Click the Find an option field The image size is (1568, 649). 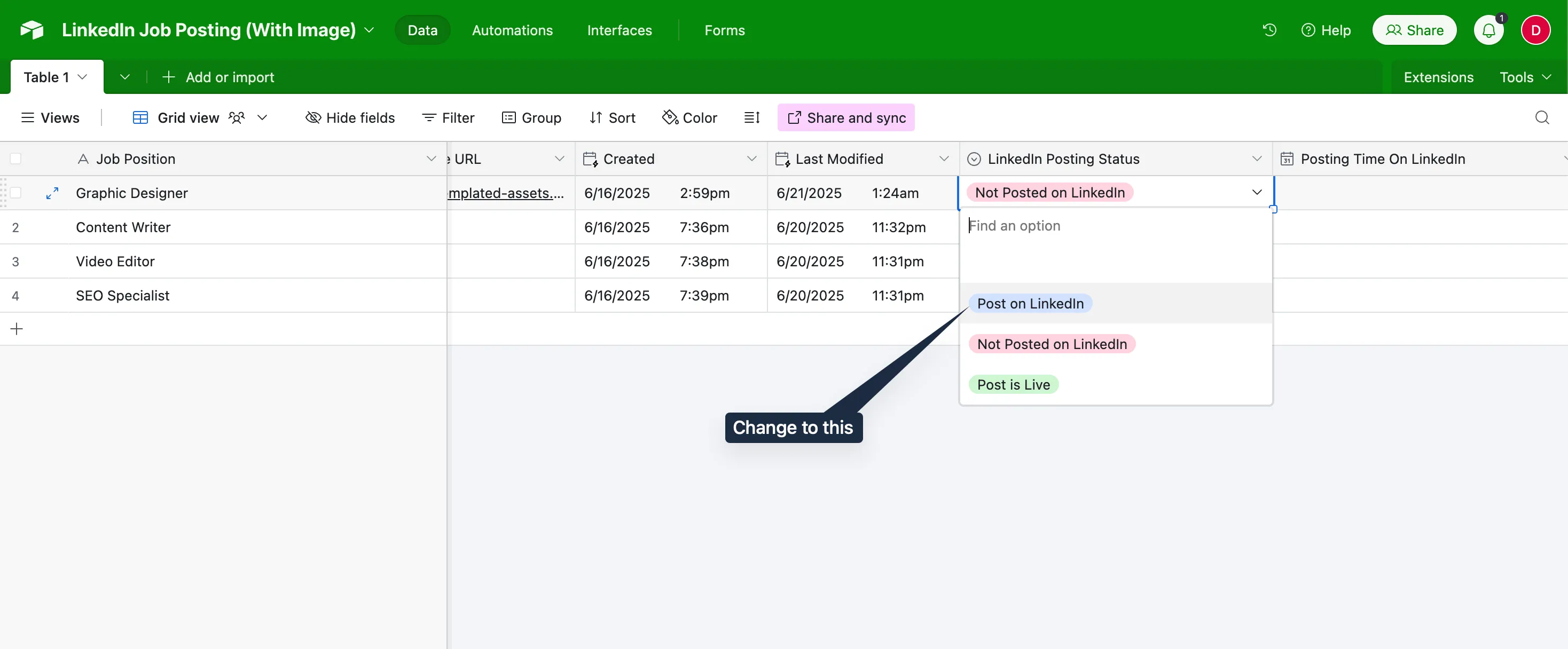[1115, 226]
